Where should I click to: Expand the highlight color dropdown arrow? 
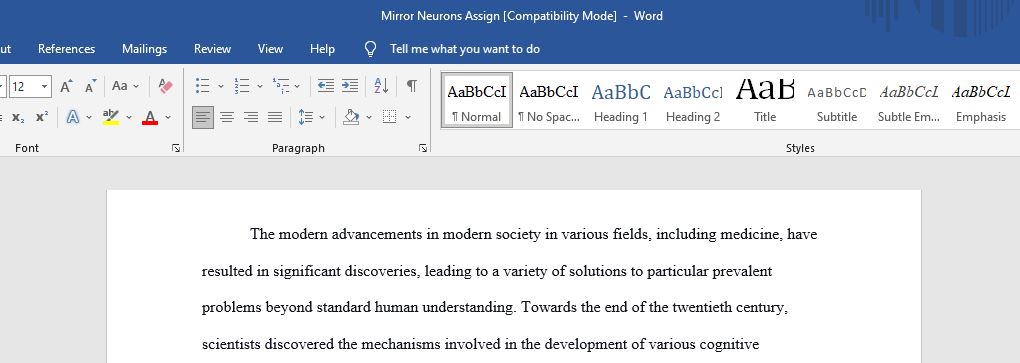point(129,117)
